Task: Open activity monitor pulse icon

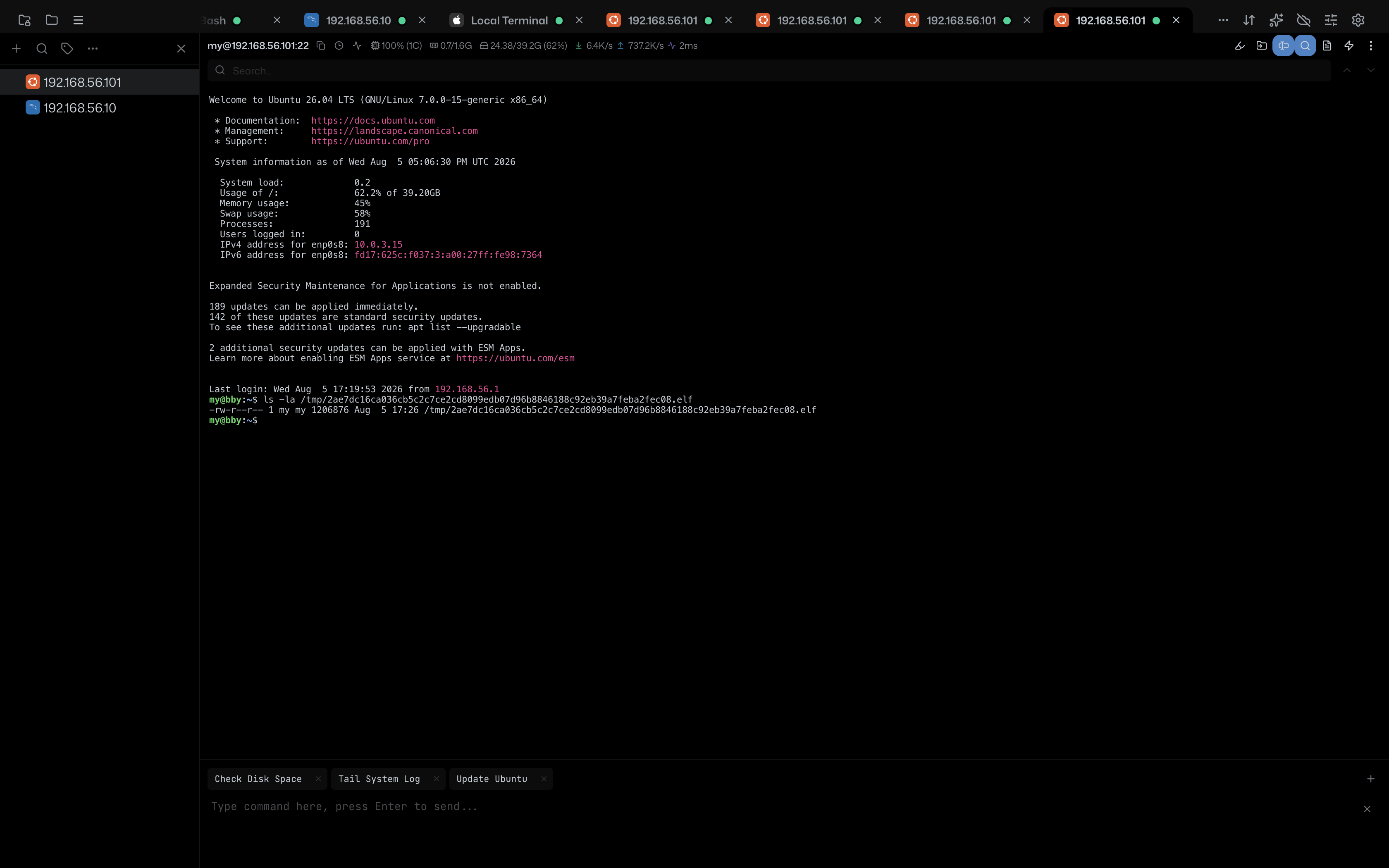Action: tap(357, 45)
